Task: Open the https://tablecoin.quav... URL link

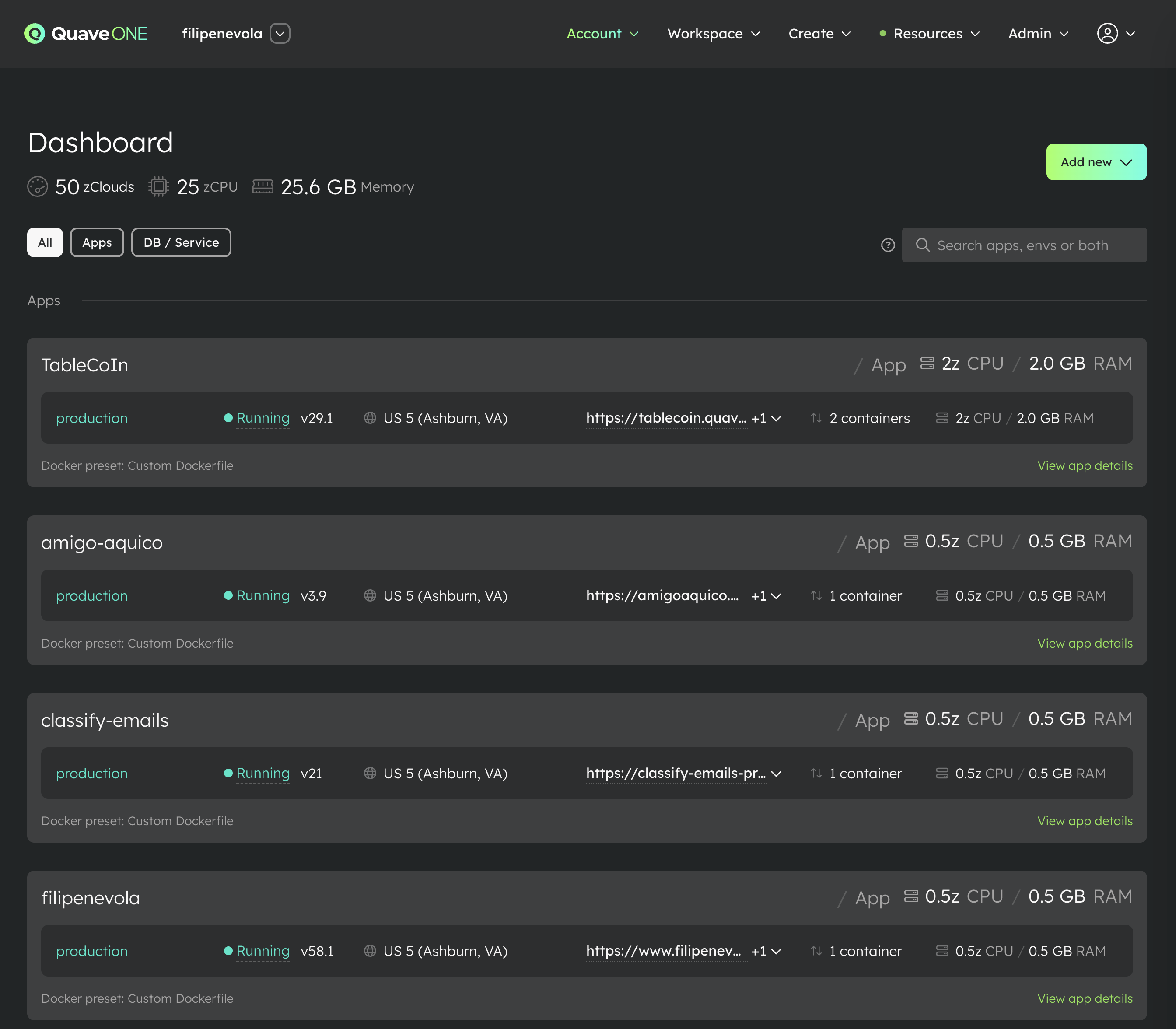Action: 666,418
